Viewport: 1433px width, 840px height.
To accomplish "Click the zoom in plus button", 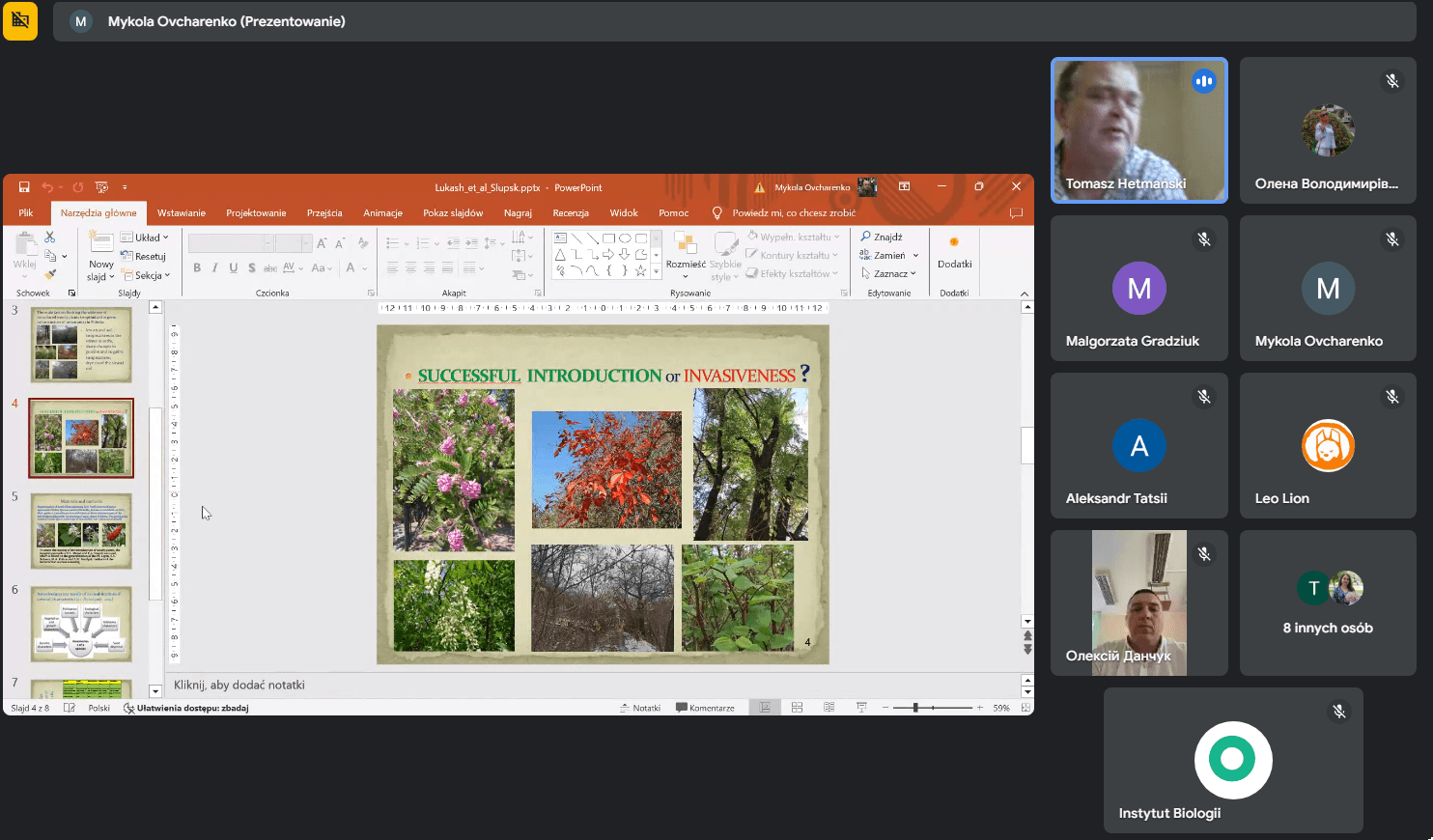I will coord(980,708).
